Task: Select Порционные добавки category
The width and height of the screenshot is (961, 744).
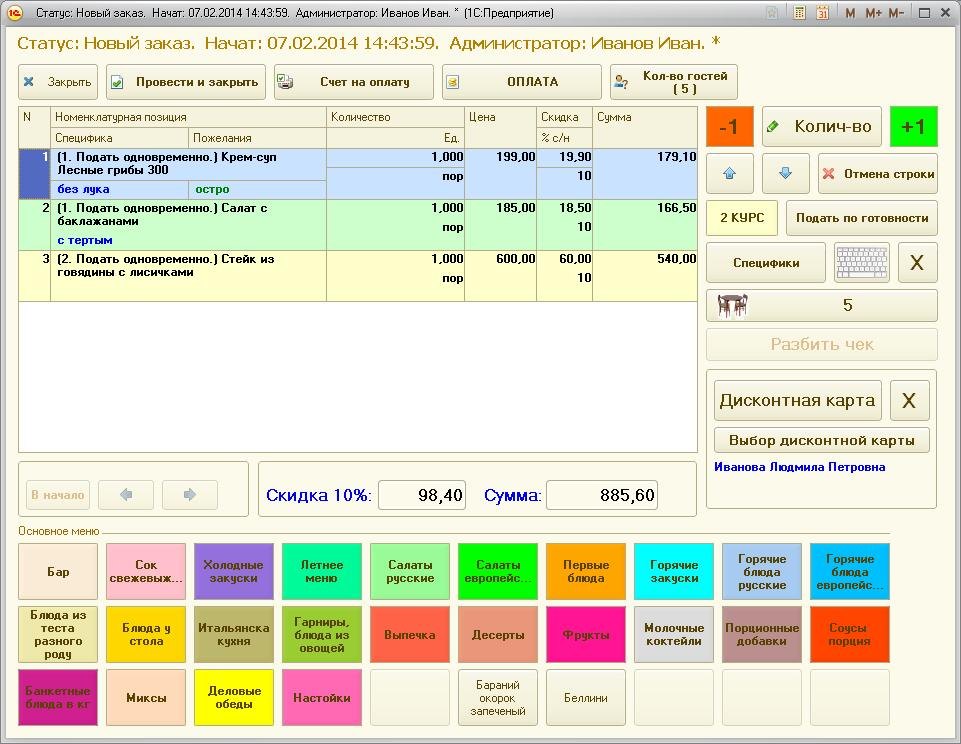Action: 762,634
